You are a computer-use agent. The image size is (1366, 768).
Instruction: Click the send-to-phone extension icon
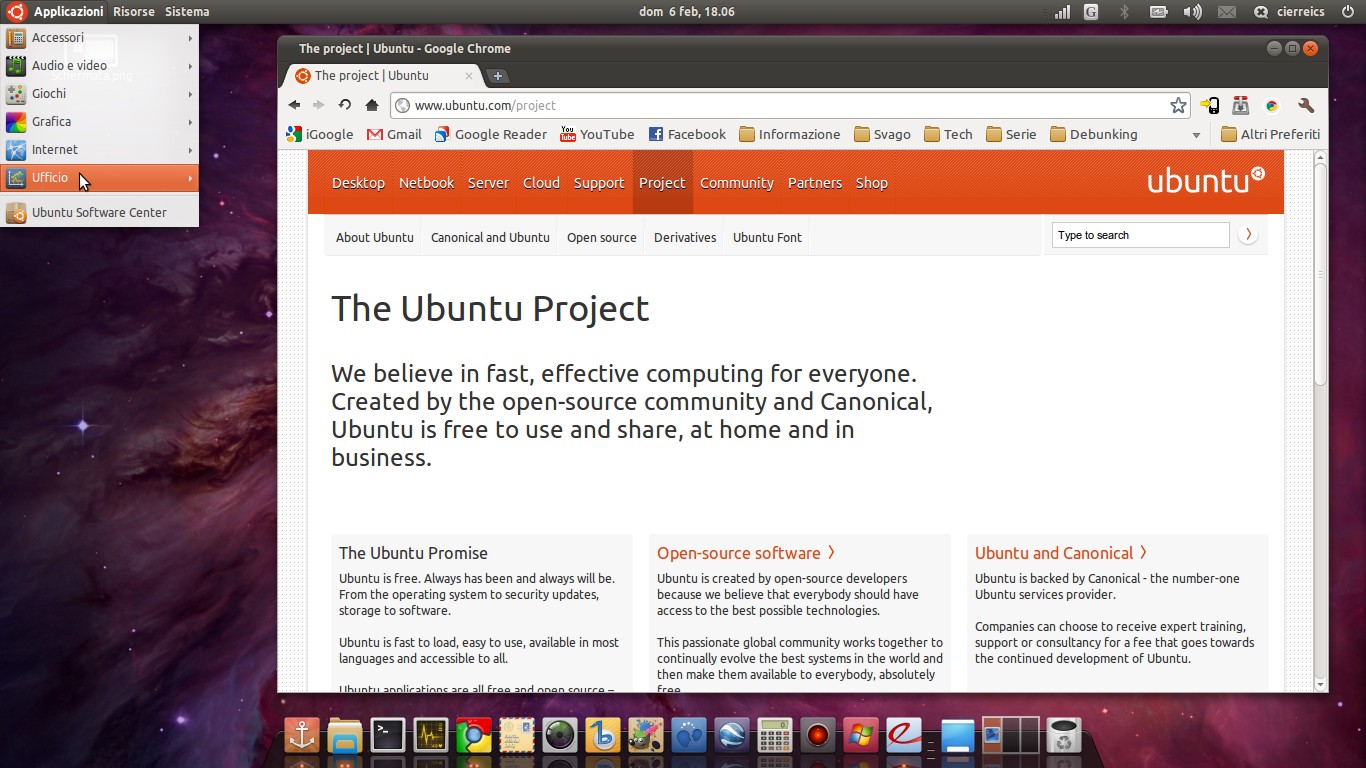coord(1210,105)
